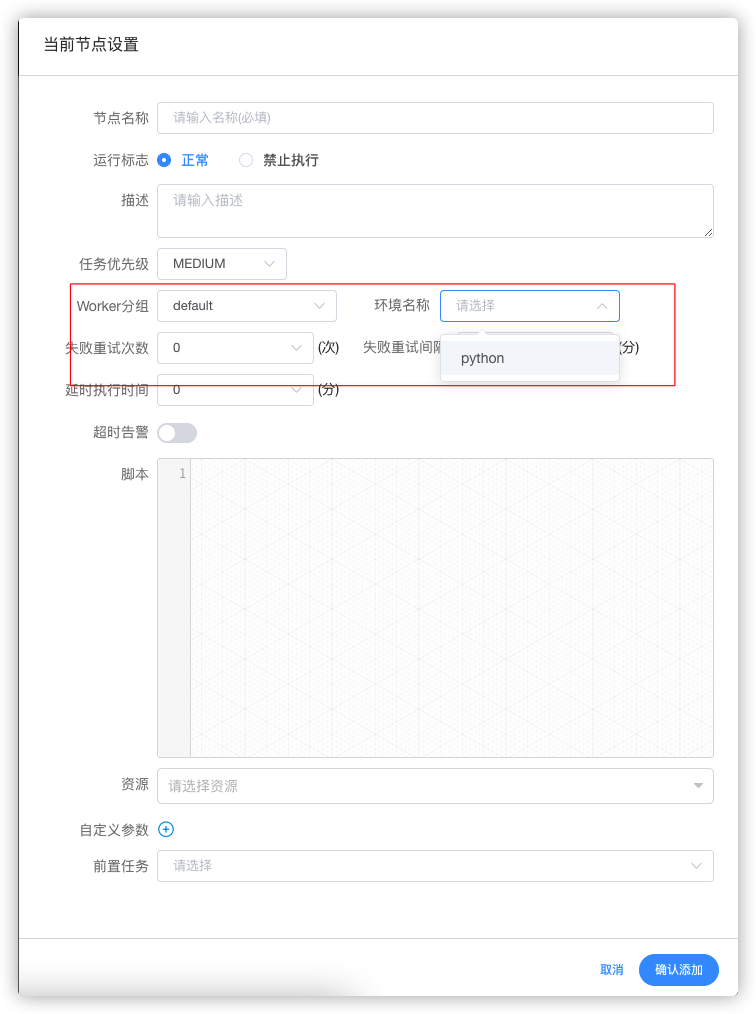The width and height of the screenshot is (756, 1014).
Task: Click the arrow in 延时执行时间 select
Action: pyautogui.click(x=296, y=390)
